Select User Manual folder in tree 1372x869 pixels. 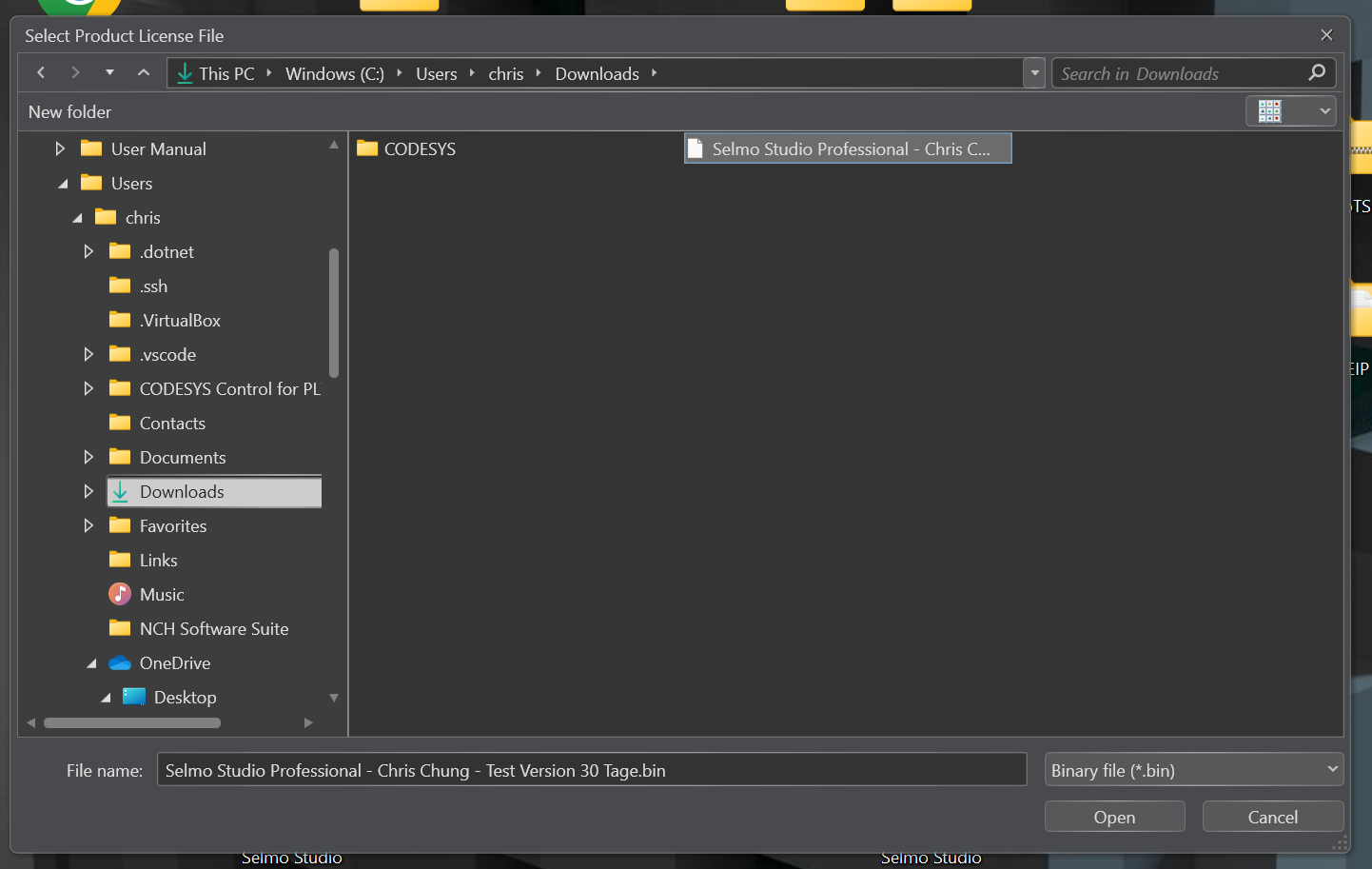click(158, 148)
